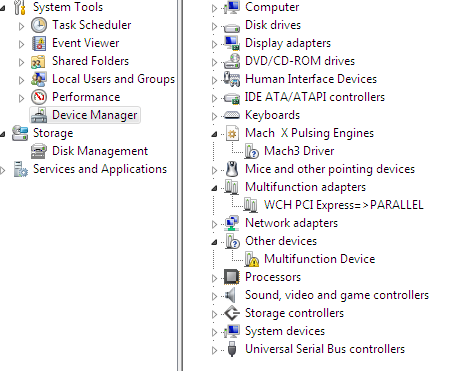Click the Other devices category icon
The height and width of the screenshot is (371, 451).
(x=232, y=241)
